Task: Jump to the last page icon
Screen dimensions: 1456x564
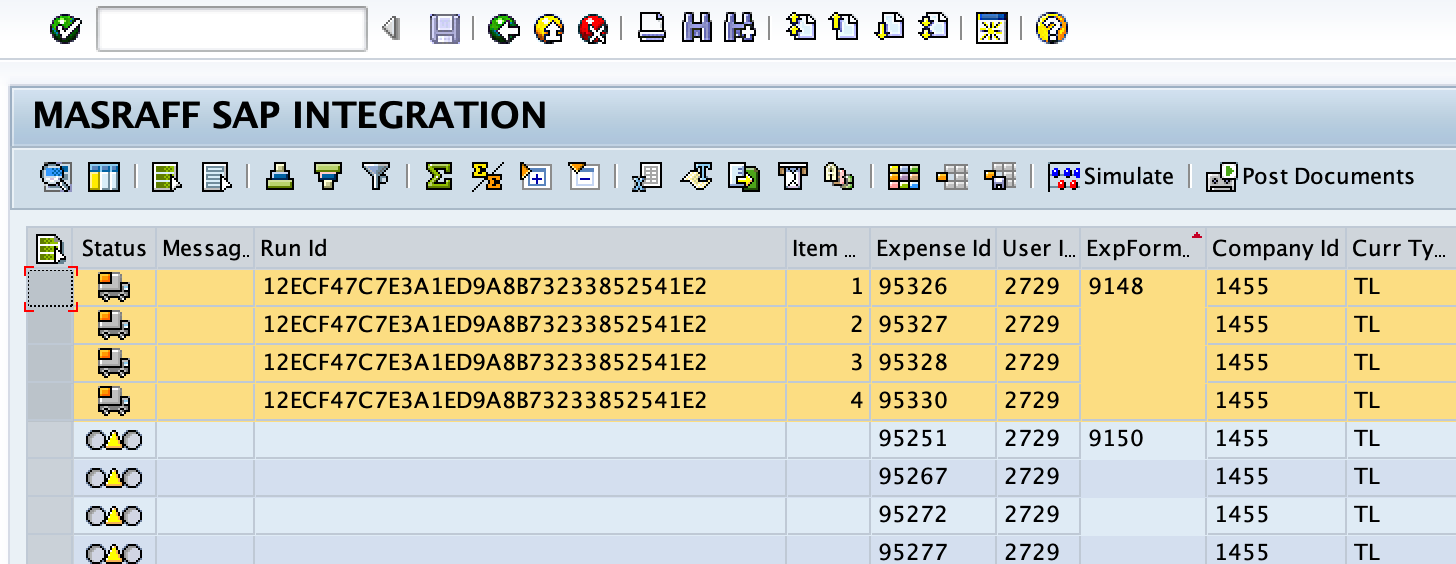Action: pos(933,28)
